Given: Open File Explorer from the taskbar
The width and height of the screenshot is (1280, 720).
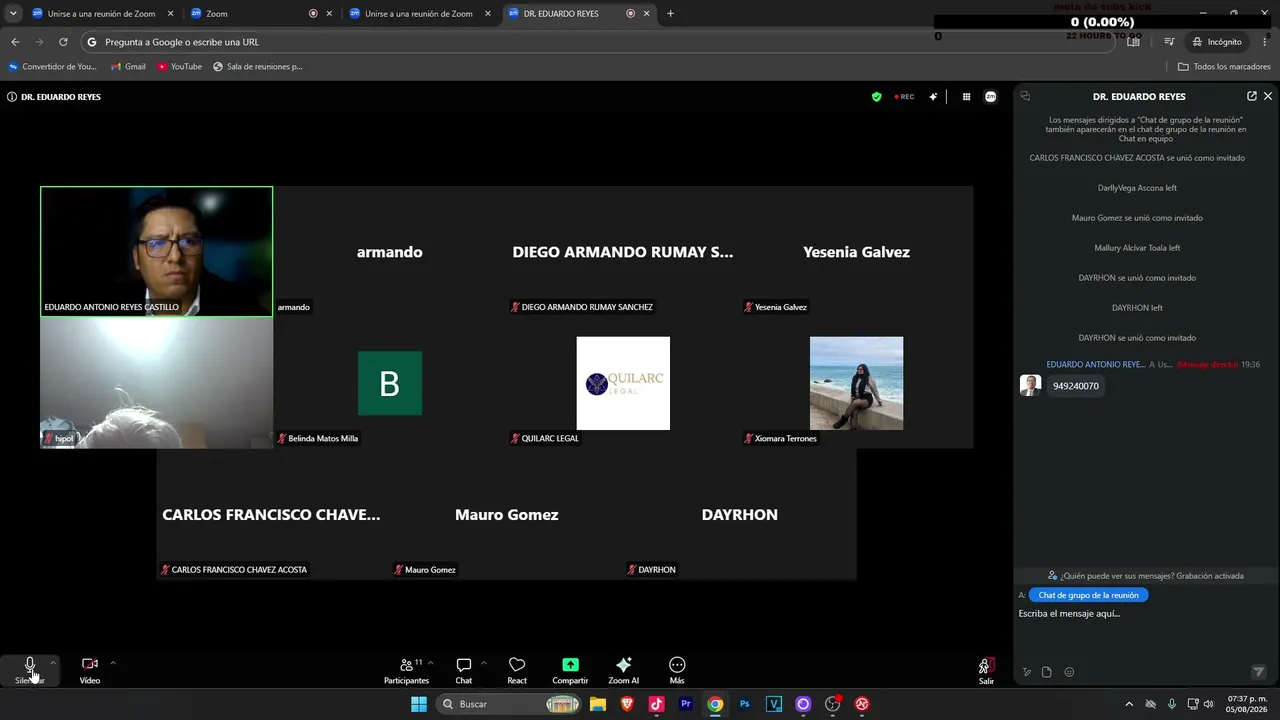Looking at the screenshot, I should [598, 704].
